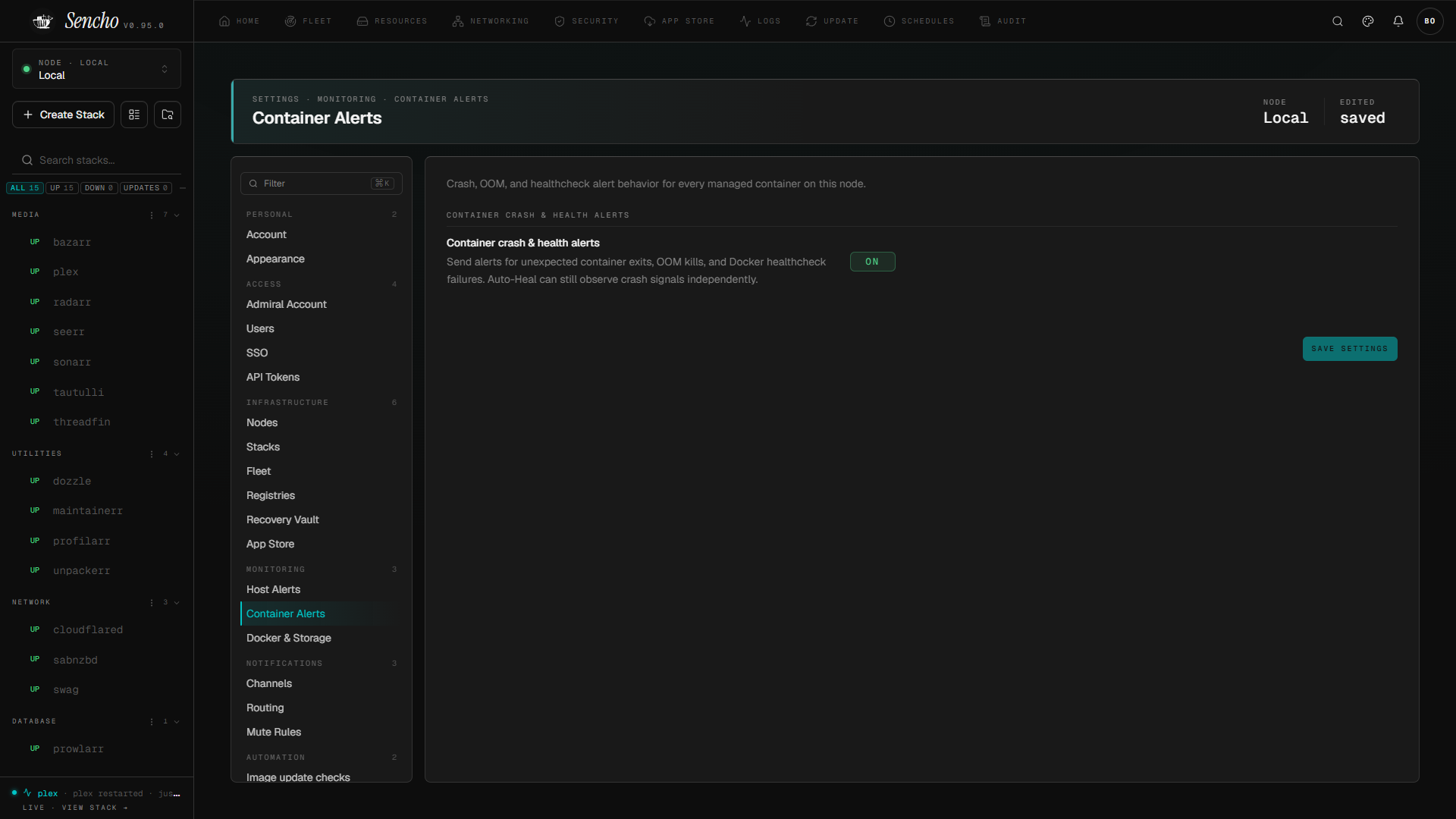Open the Host Alerts settings page
The width and height of the screenshot is (1456, 819).
(x=322, y=589)
